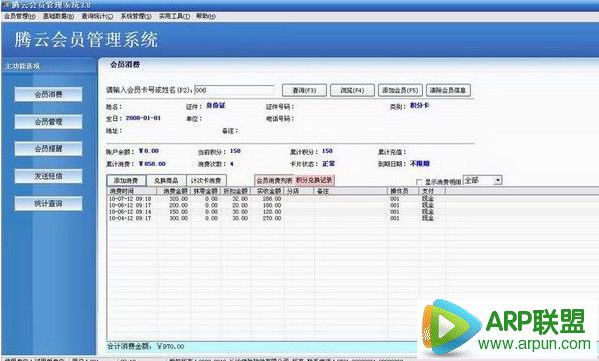Click the 浏览(F4) button
The width and height of the screenshot is (599, 361).
352,90
